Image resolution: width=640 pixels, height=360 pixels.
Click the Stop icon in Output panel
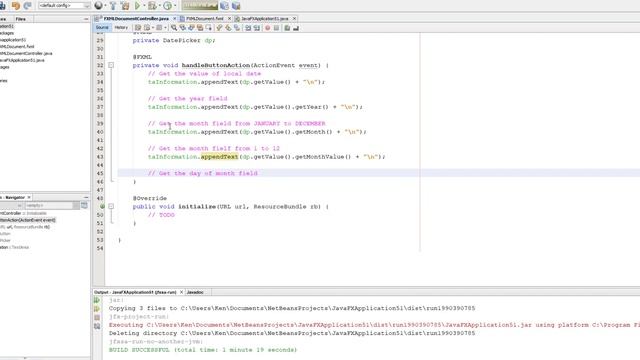tap(97, 318)
